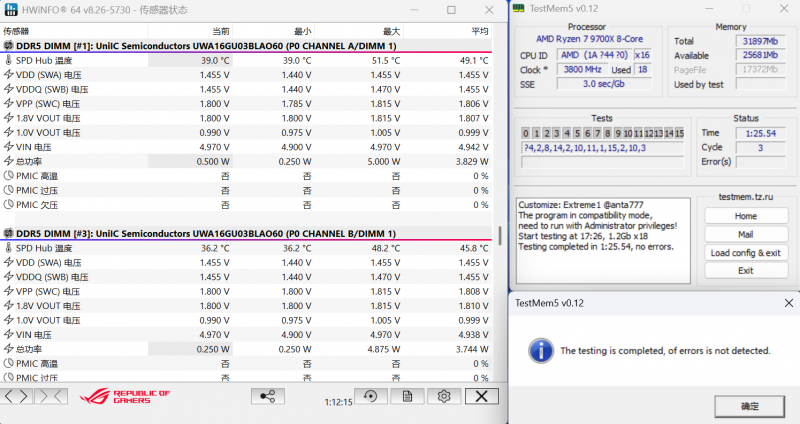The width and height of the screenshot is (800, 424).
Task: Open HWiNFO sensor settings gear
Action: 443,396
